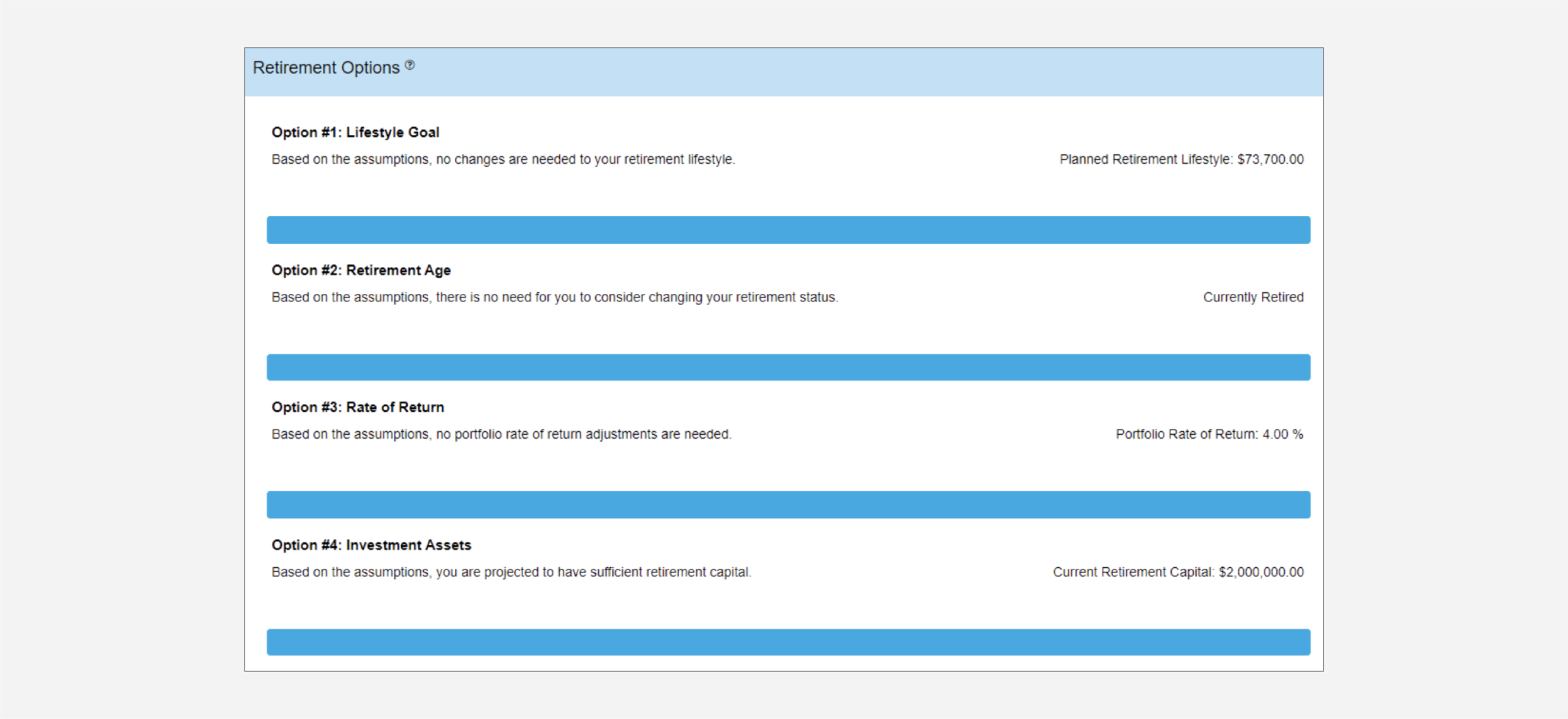Click the blue bar under Lifestyle Goal
1568x719 pixels.
788,230
